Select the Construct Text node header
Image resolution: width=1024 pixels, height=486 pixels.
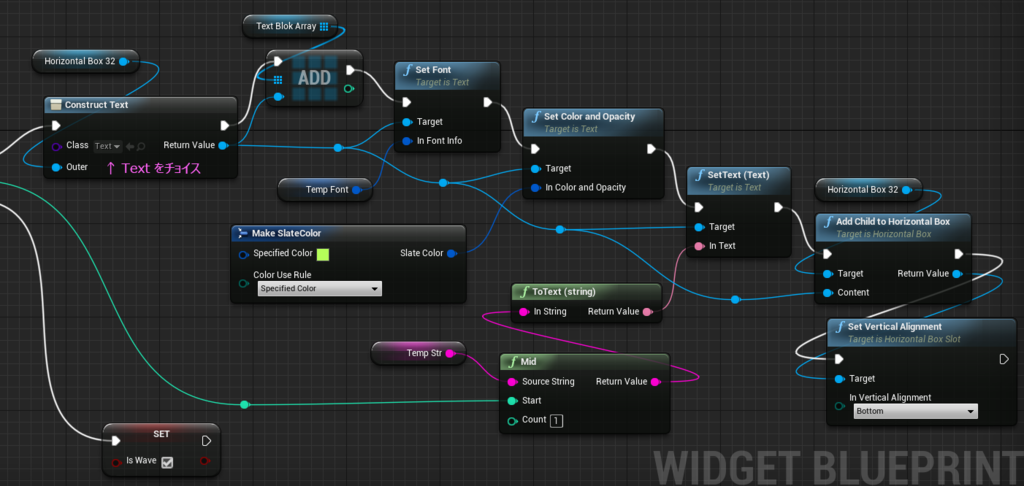pyautogui.click(x=140, y=105)
